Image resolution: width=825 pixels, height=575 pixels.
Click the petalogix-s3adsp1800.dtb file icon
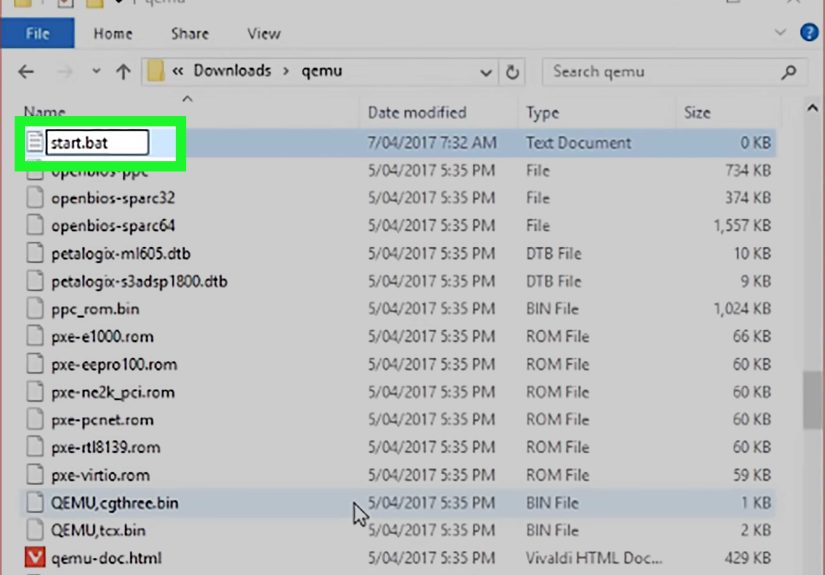point(35,281)
